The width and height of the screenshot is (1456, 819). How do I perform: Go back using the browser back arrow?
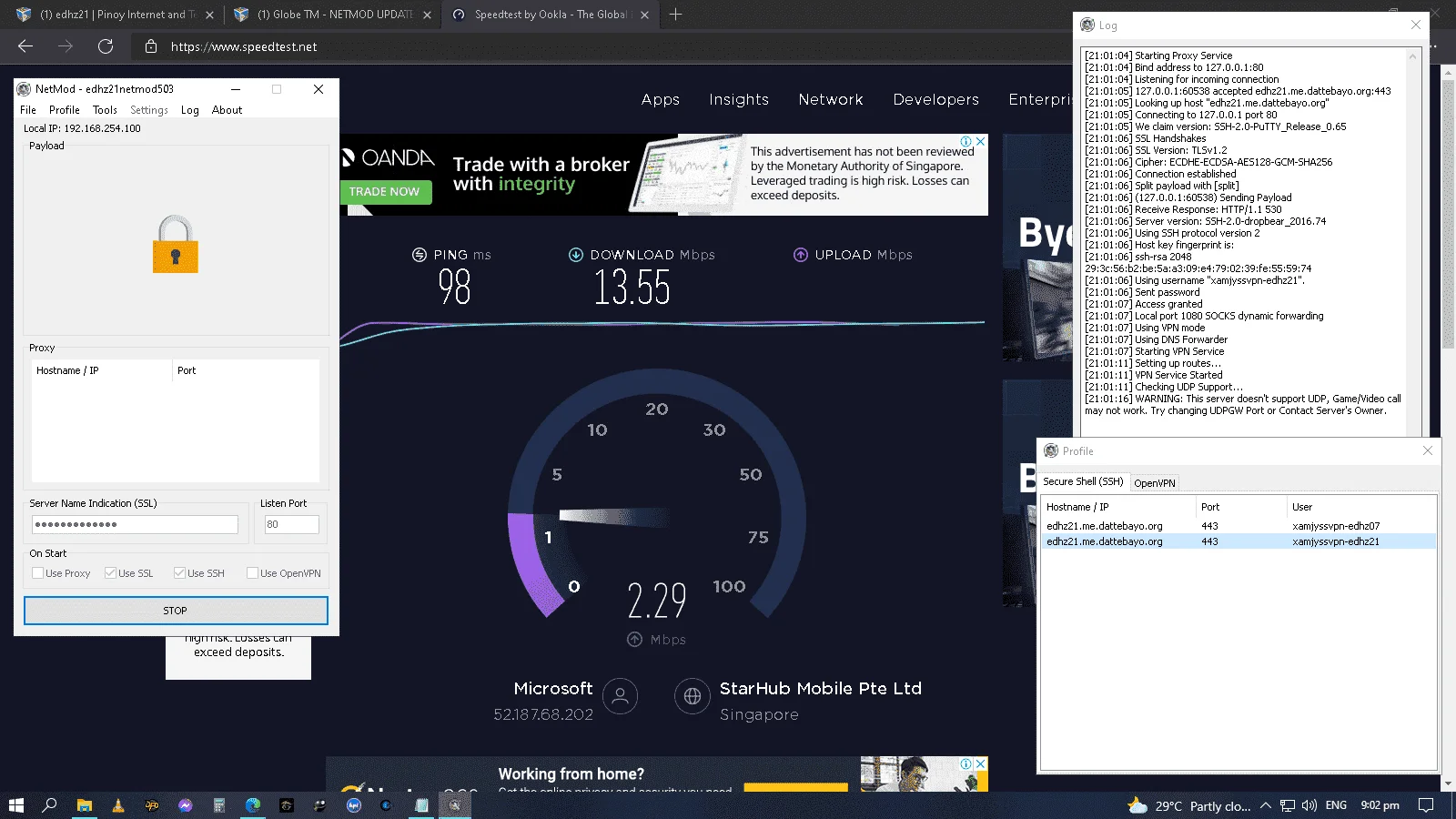pos(25,46)
